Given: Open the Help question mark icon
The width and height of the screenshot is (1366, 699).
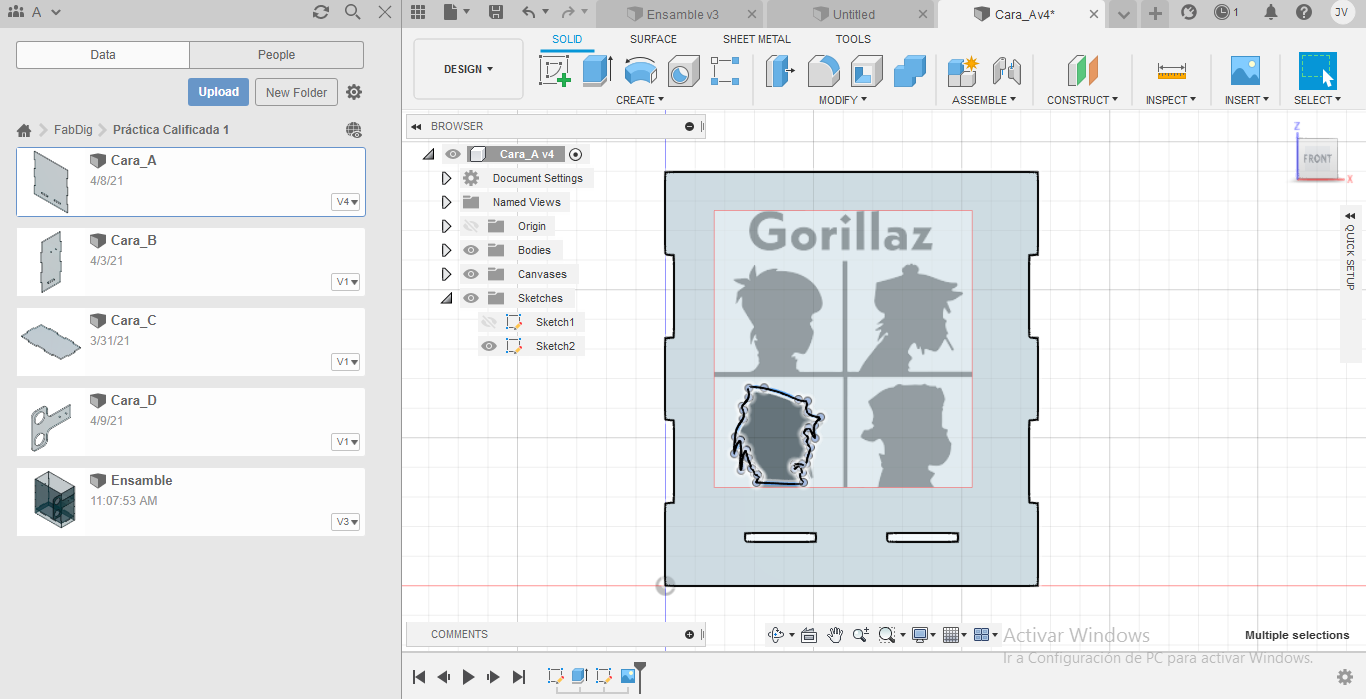Looking at the screenshot, I should (1304, 12).
